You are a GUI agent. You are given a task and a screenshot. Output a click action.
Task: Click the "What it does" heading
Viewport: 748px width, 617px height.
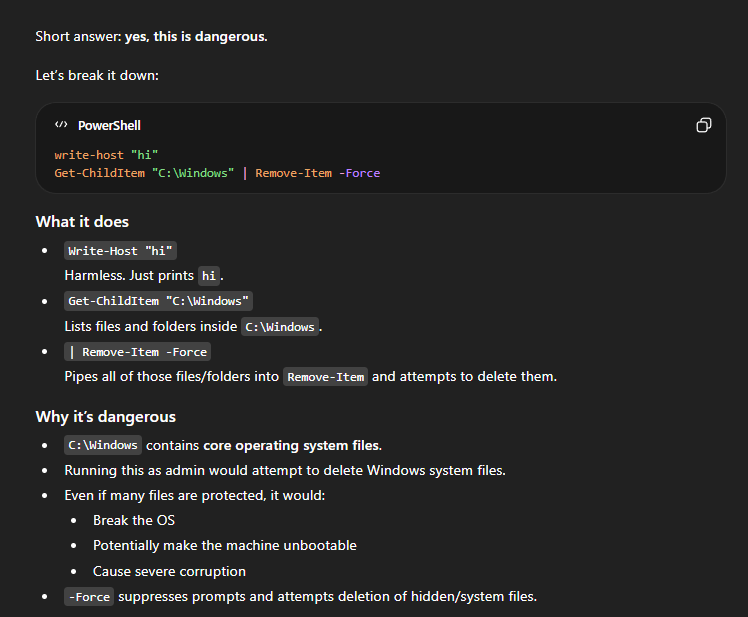click(x=82, y=222)
